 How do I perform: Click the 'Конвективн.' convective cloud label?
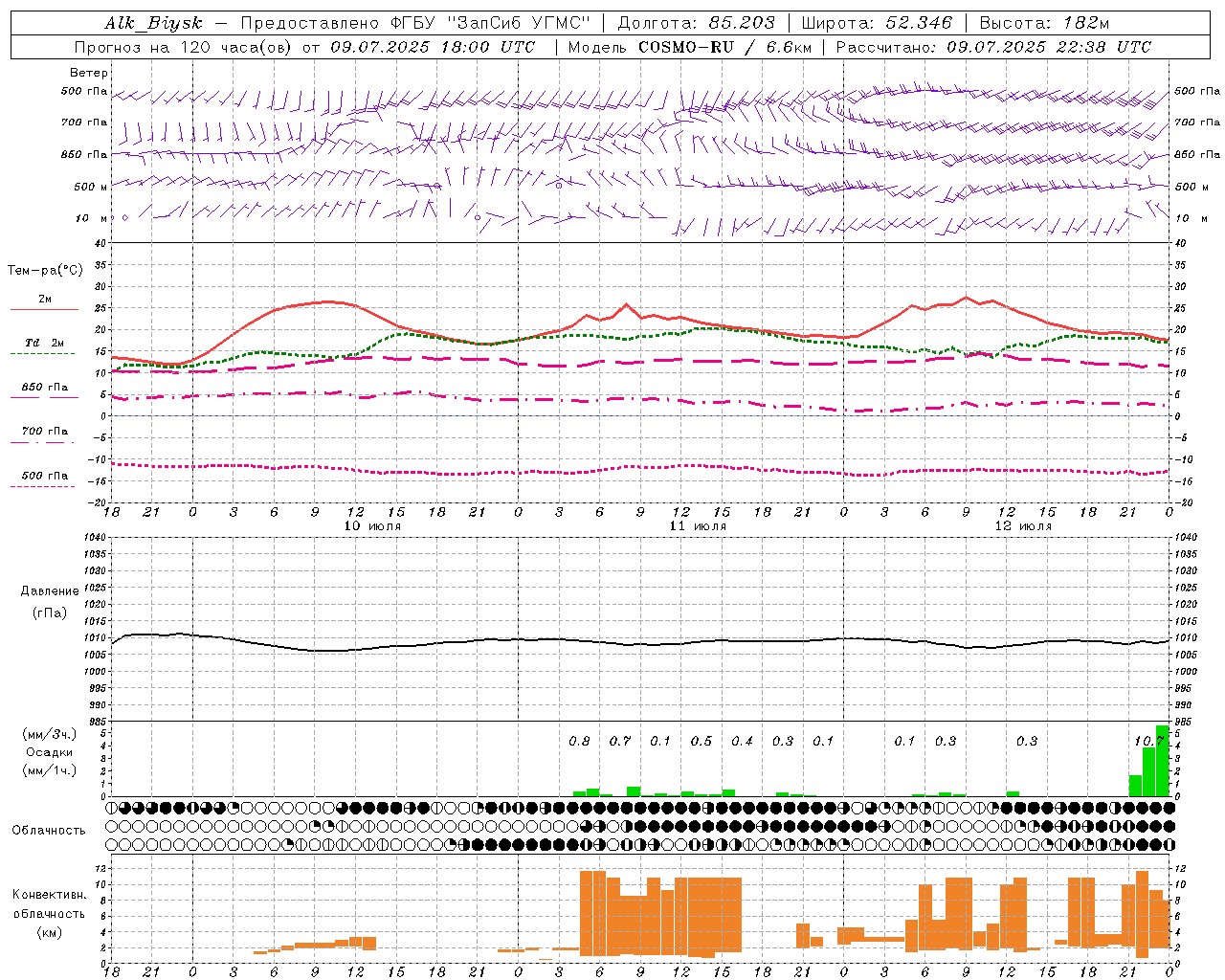(x=50, y=895)
